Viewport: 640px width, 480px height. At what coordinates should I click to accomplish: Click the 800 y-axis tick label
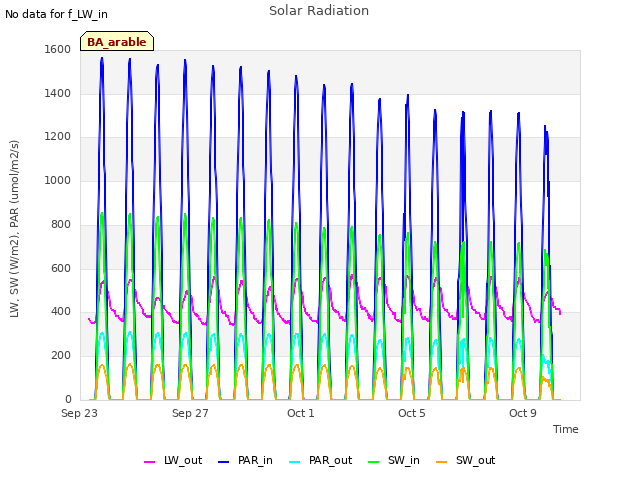[x=61, y=224]
